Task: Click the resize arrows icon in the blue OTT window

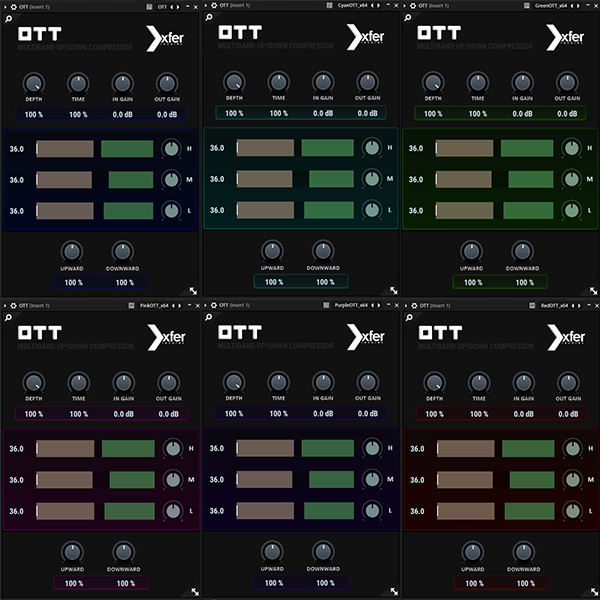Action: [x=193, y=291]
